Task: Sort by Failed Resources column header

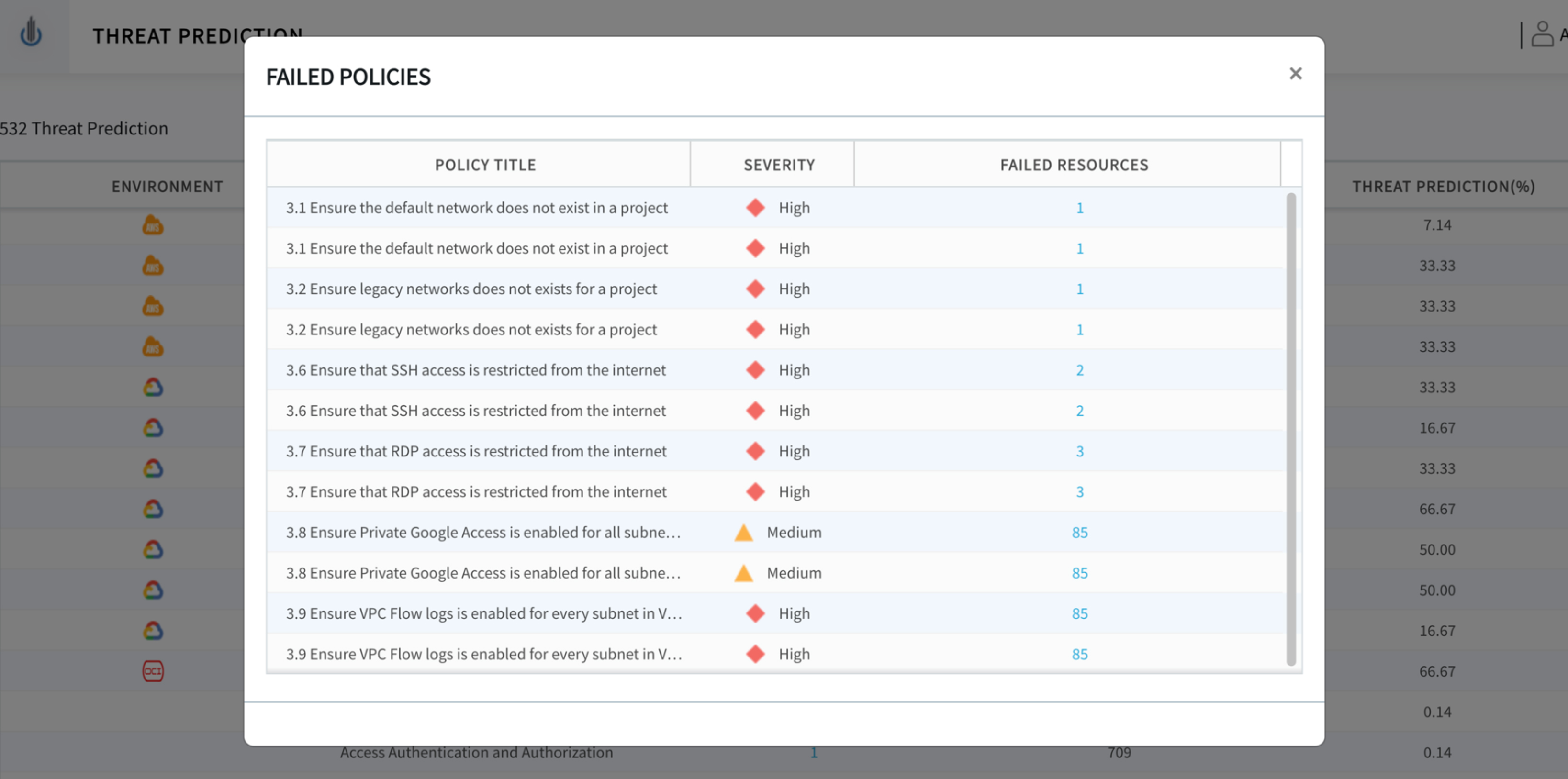Action: coord(1075,165)
